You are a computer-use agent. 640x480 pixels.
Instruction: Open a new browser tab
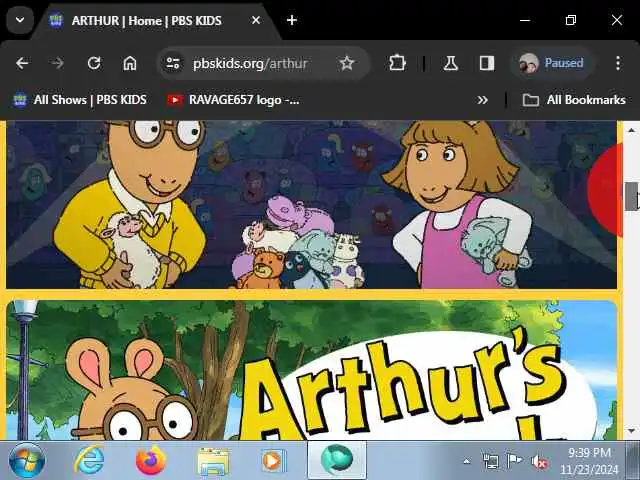click(292, 20)
